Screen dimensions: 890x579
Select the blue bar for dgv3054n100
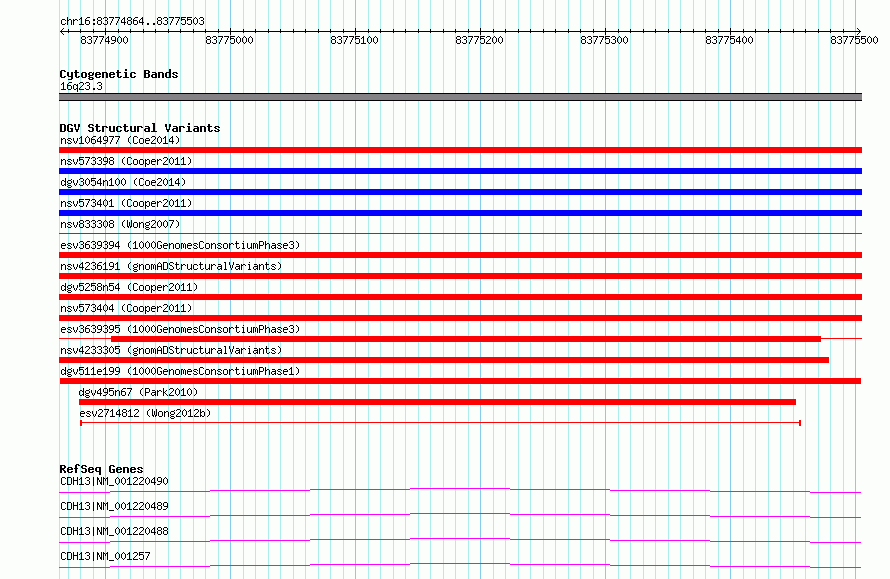tap(460, 192)
